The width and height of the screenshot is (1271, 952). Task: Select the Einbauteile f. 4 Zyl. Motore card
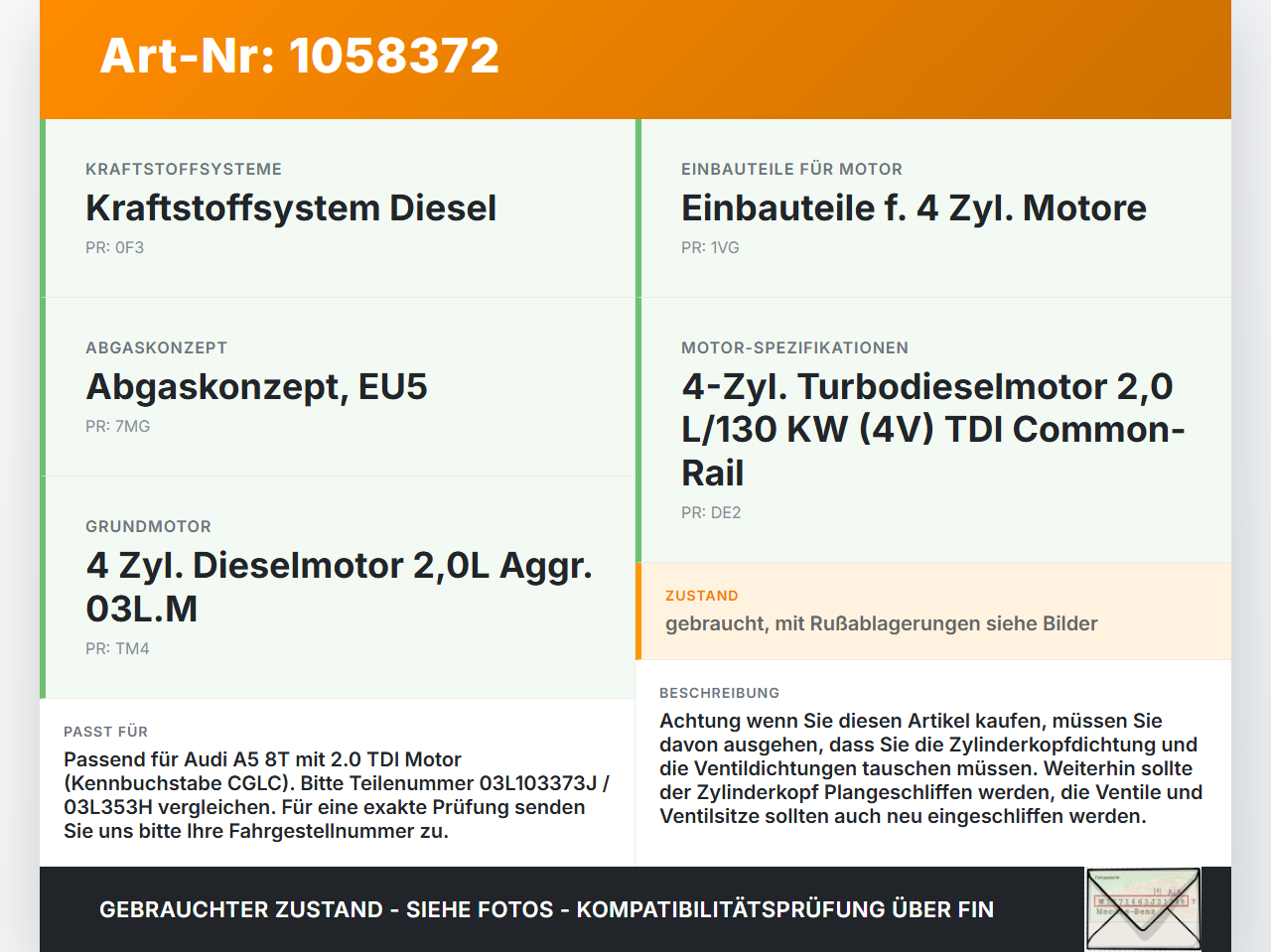(933, 208)
